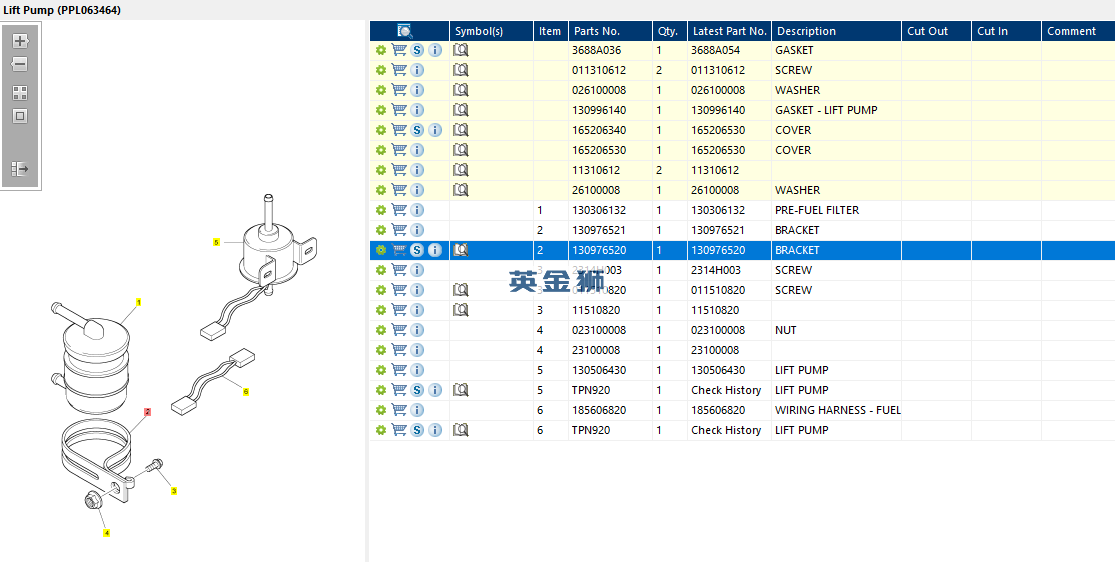Open symbol book icon for 11510820 row

(461, 309)
